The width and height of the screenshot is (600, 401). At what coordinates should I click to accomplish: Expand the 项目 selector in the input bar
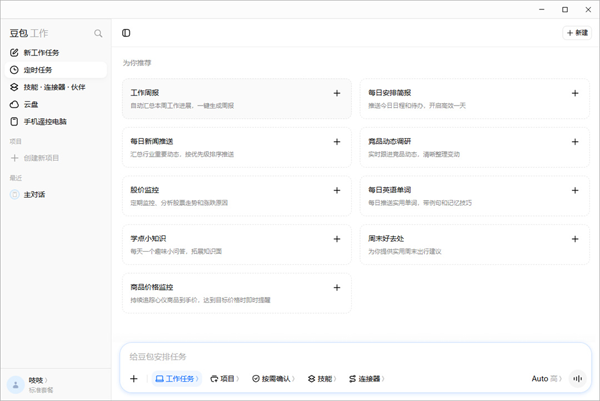coord(225,378)
